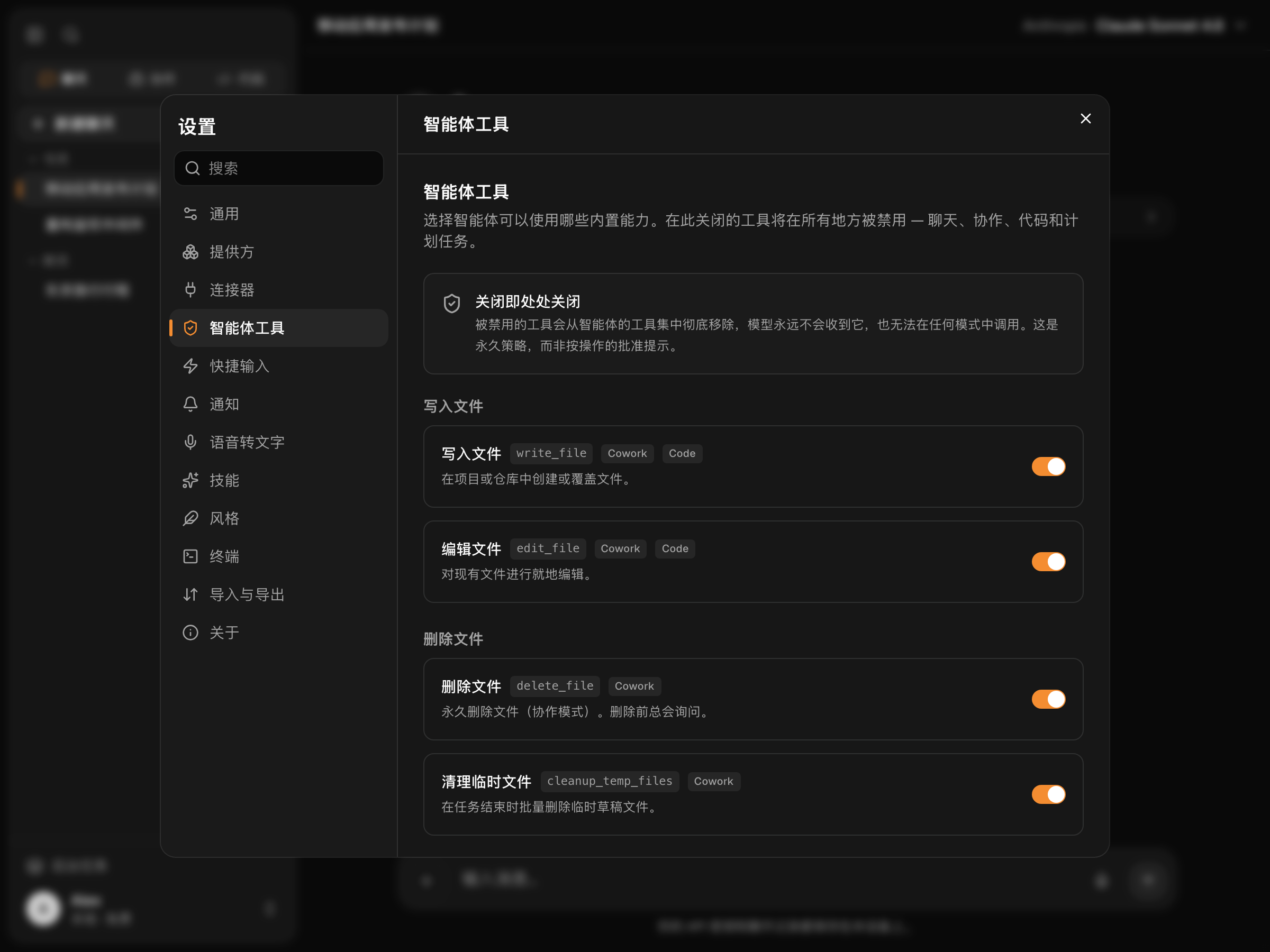
Task: Open the 快捷输入 settings section
Action: click(278, 366)
